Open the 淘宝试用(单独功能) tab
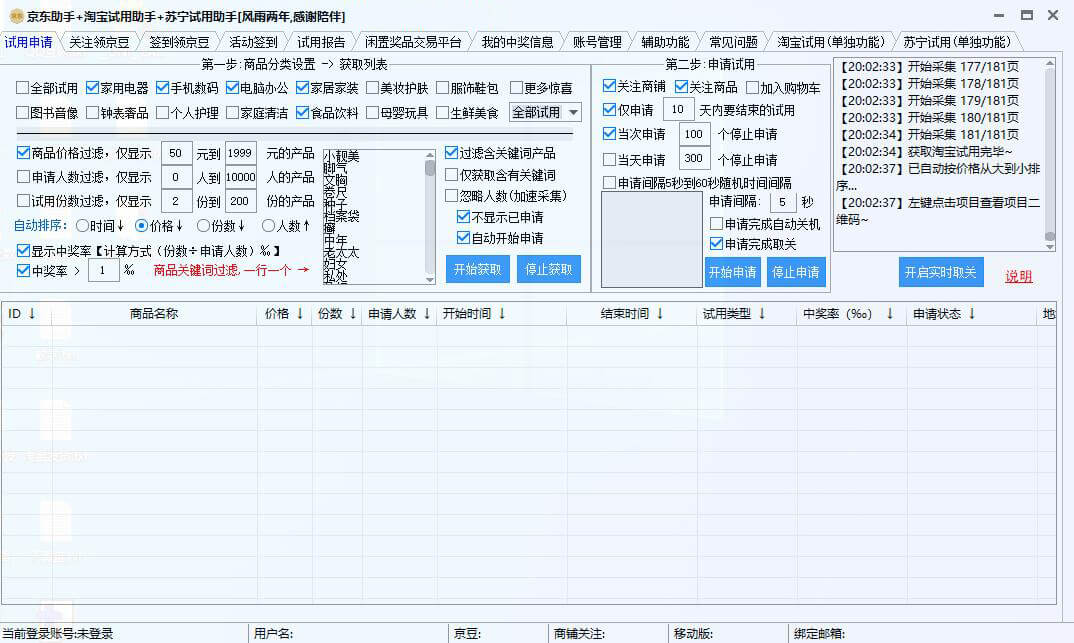This screenshot has height=643, width=1074. tap(831, 42)
